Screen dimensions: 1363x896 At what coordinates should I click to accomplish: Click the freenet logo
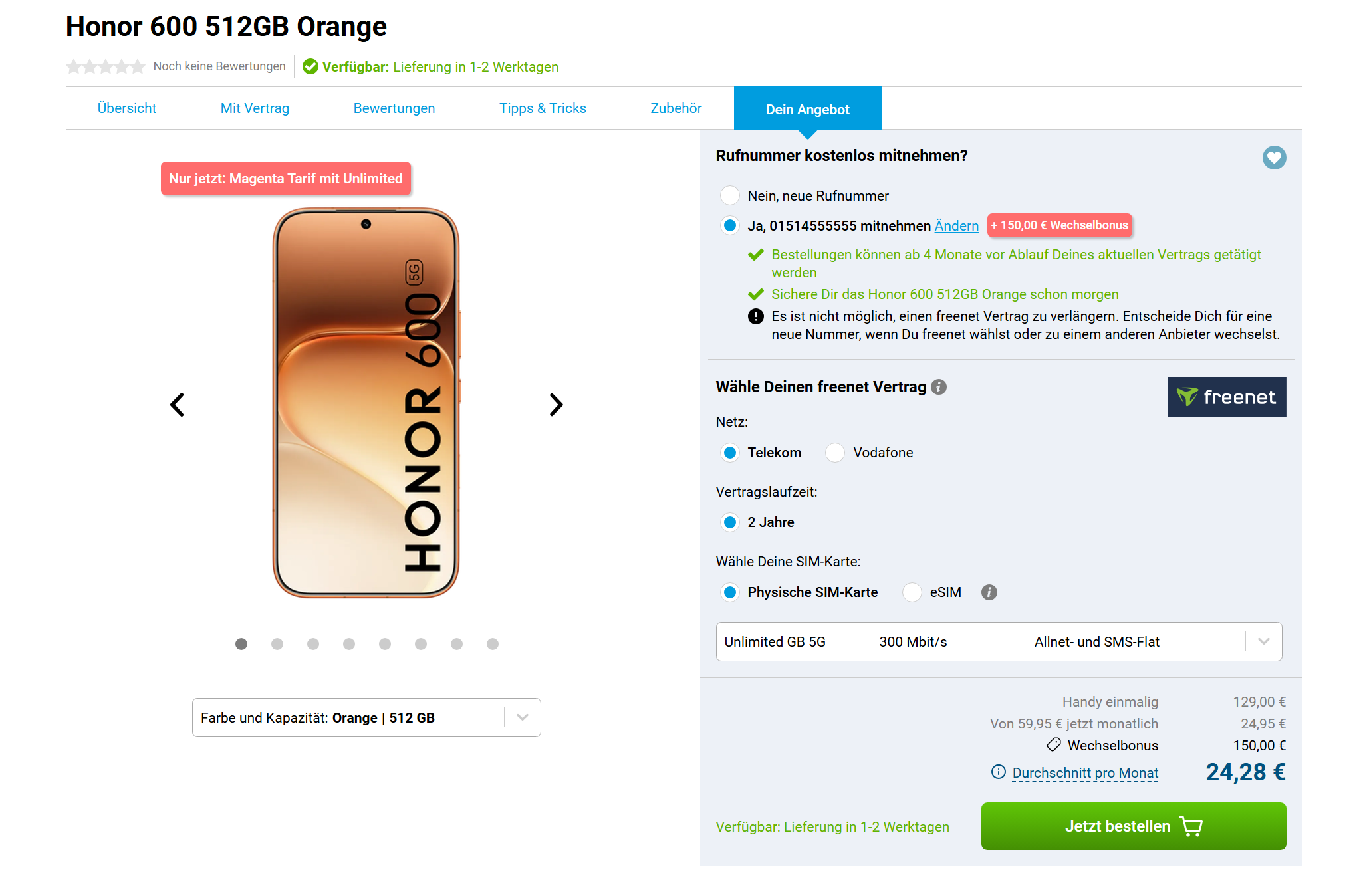coord(1227,397)
